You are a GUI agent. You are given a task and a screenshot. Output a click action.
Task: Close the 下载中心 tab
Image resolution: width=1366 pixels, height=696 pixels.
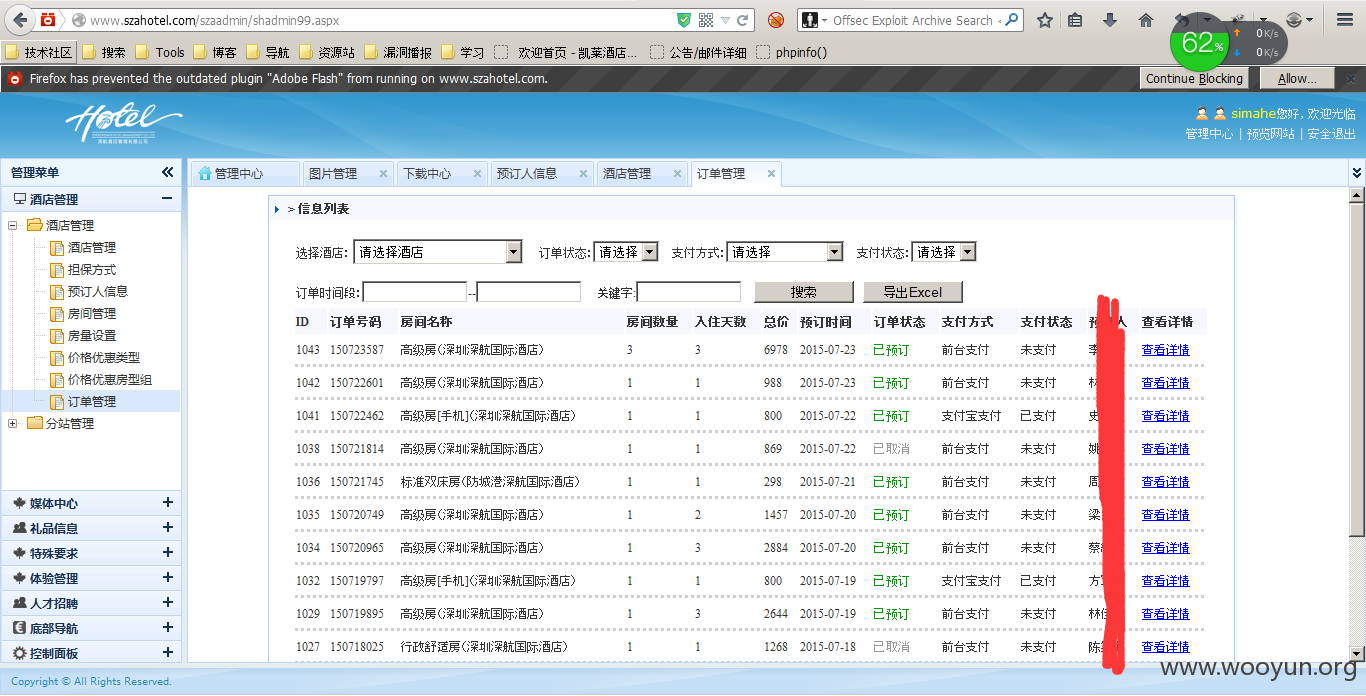tap(477, 173)
